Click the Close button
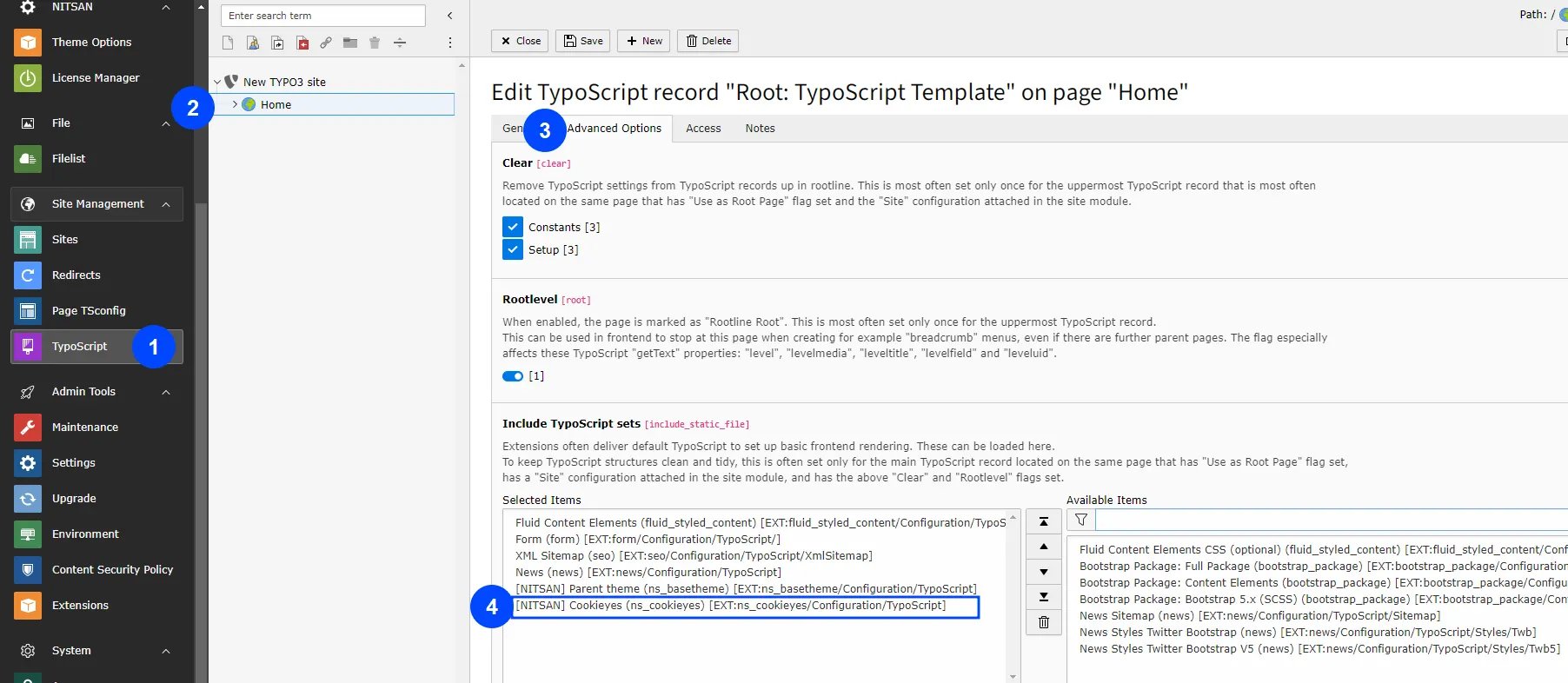The image size is (1568, 683). click(520, 41)
